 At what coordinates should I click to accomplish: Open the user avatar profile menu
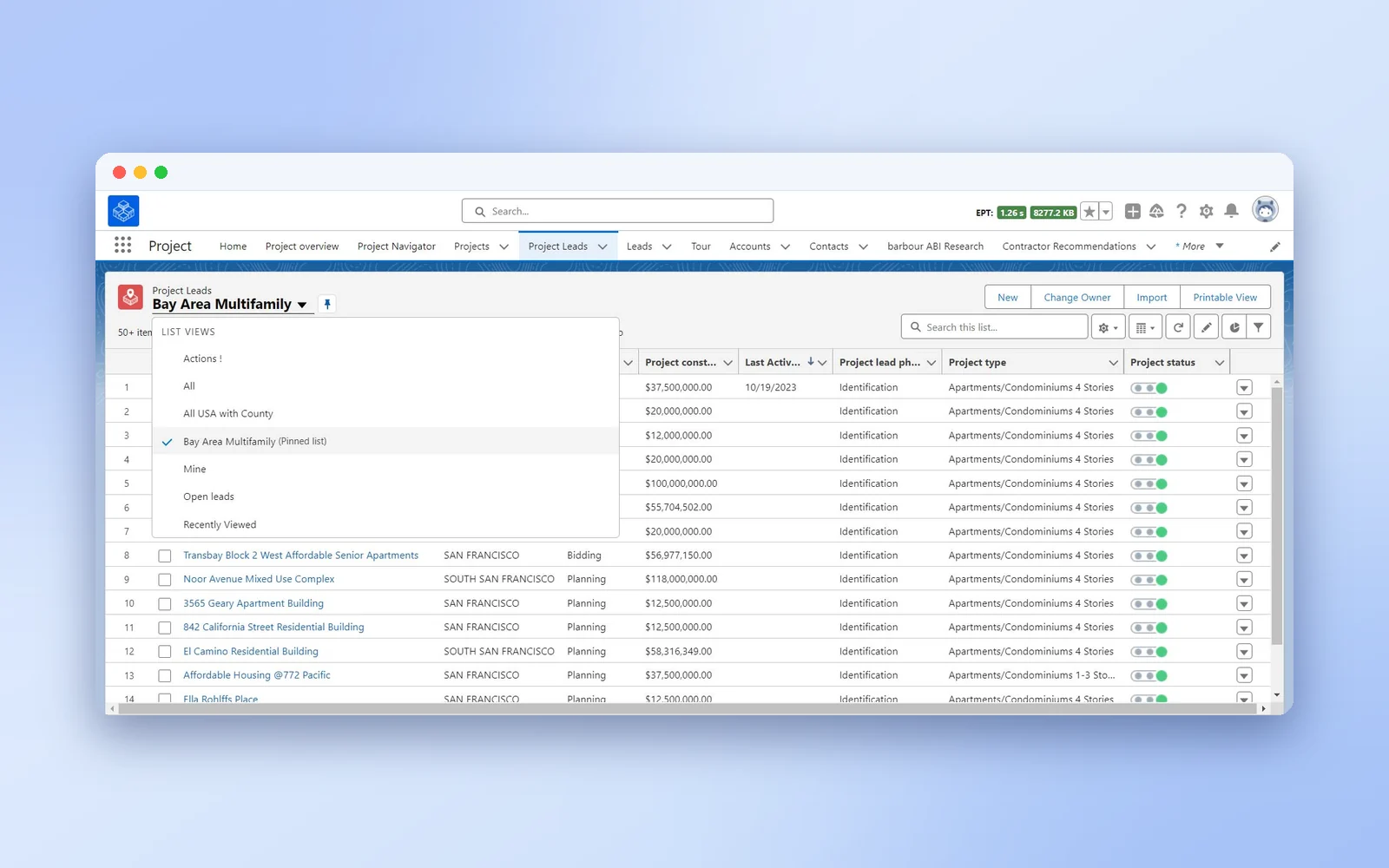tap(1265, 210)
